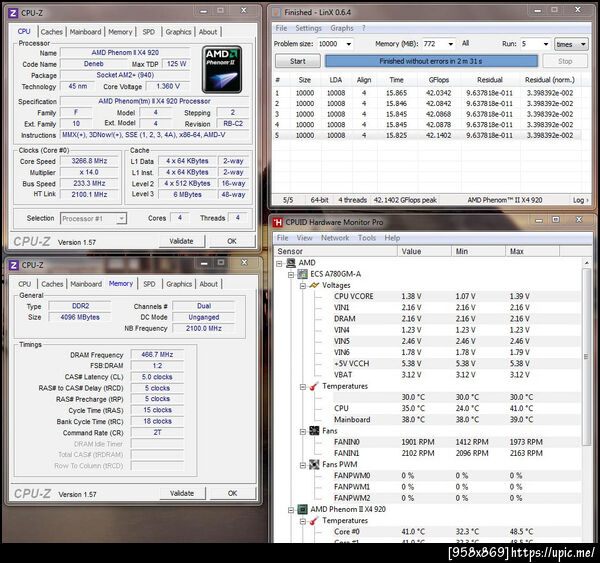Click the Log button in LinX status bar
Screen dimensions: 600x563
580,200
